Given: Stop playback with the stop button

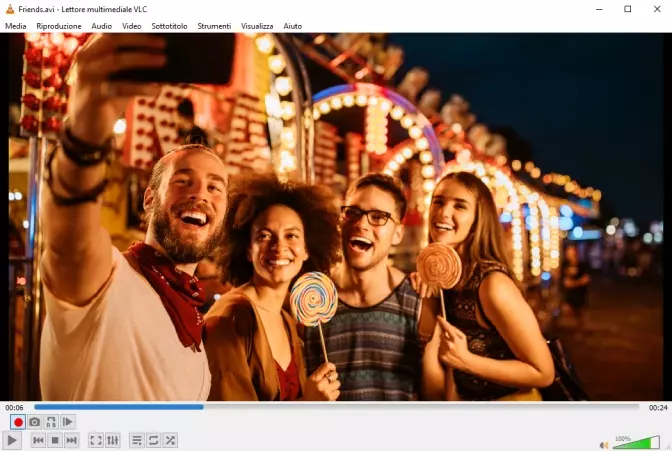Looking at the screenshot, I should [55, 440].
